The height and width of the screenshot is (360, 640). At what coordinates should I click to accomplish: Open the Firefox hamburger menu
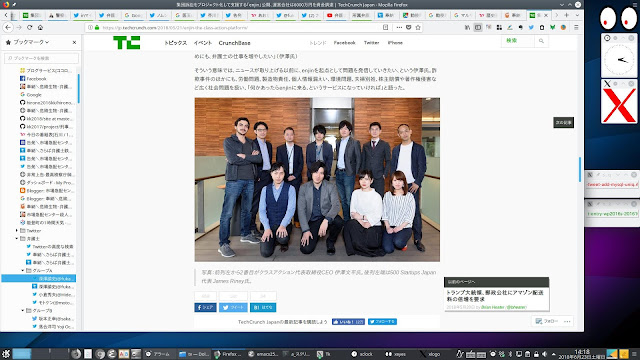click(576, 27)
